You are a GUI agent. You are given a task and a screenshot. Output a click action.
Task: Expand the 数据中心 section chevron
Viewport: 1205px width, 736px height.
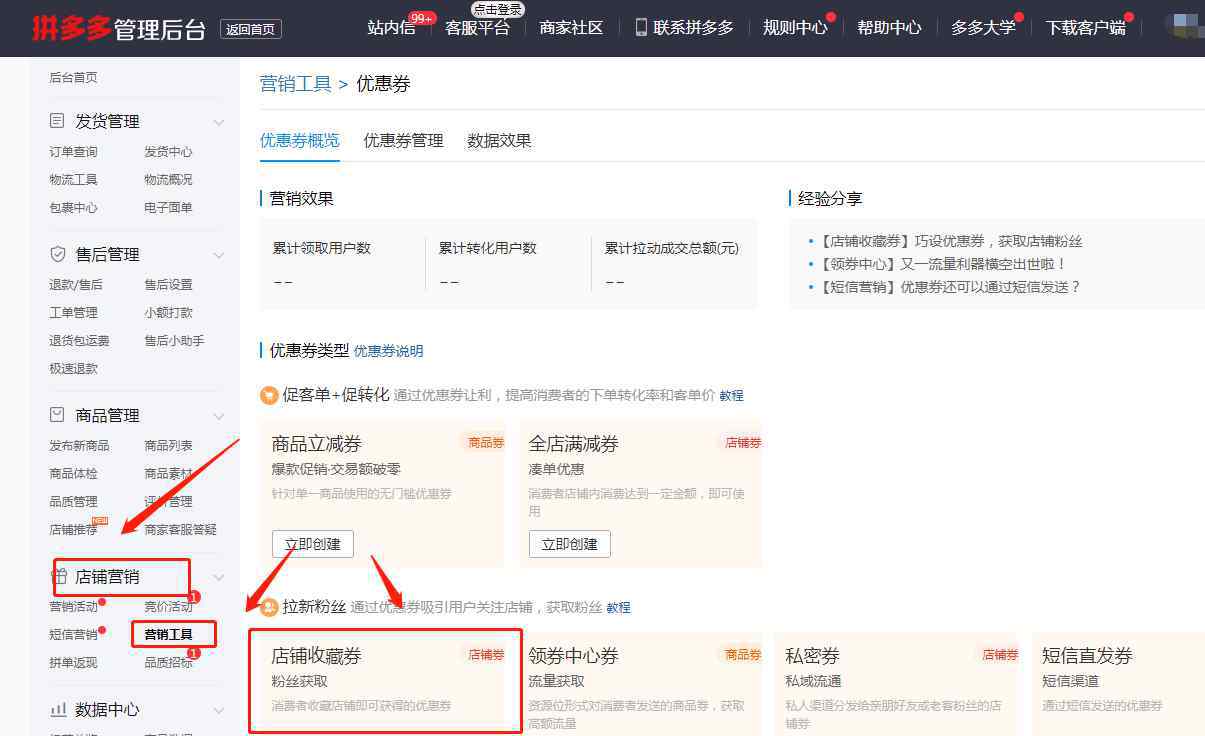(x=219, y=710)
